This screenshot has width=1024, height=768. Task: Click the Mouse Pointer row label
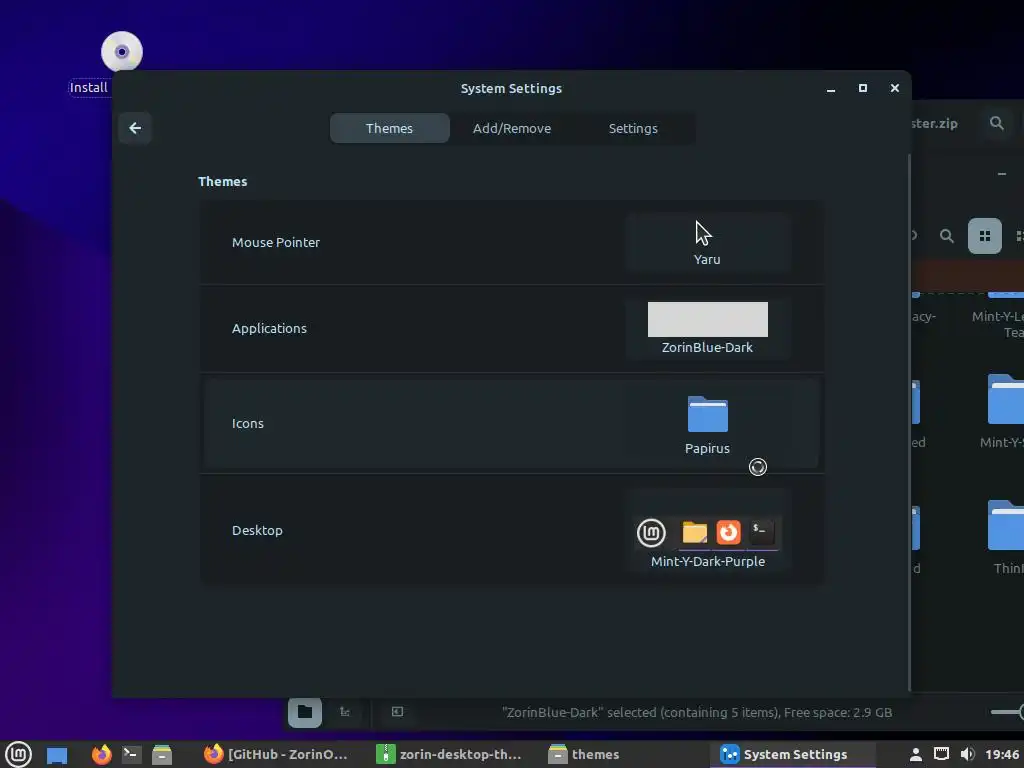click(x=276, y=242)
